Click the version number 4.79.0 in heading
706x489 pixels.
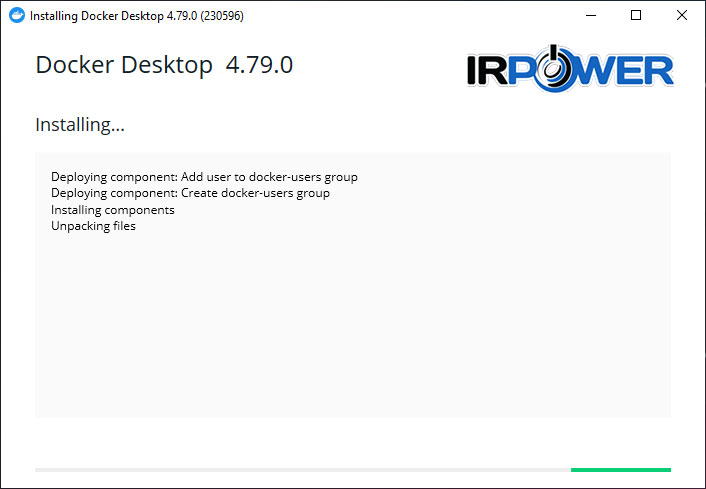pyautogui.click(x=259, y=65)
